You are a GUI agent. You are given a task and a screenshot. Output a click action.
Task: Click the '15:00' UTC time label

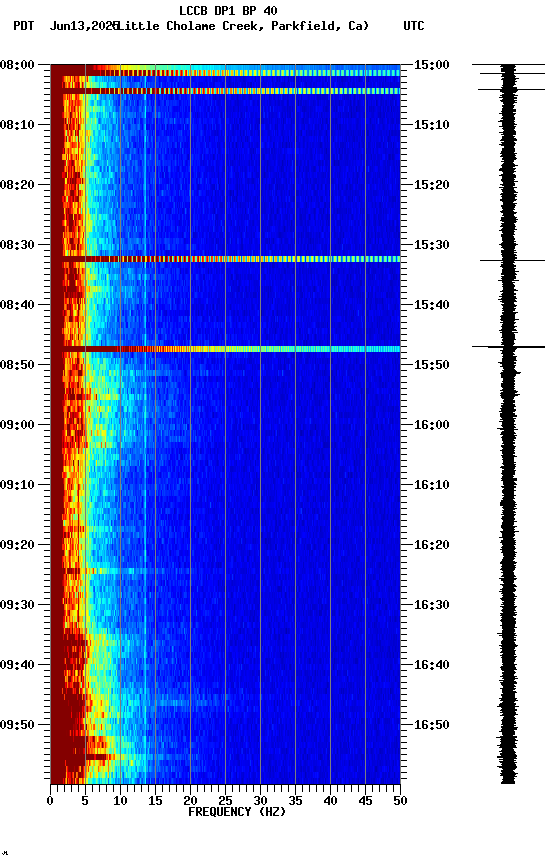pyautogui.click(x=432, y=65)
